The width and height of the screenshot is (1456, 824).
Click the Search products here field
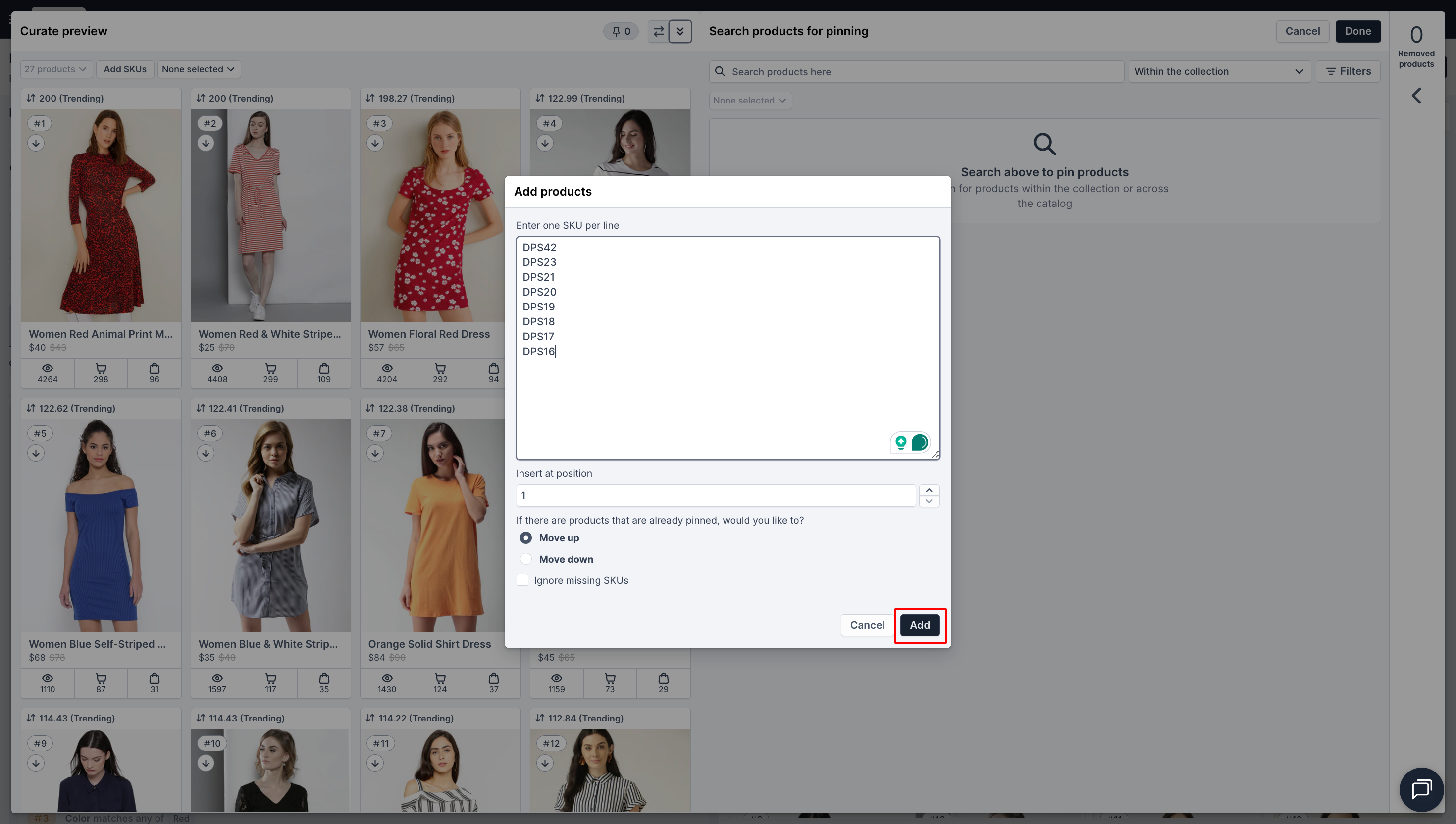[x=917, y=72]
